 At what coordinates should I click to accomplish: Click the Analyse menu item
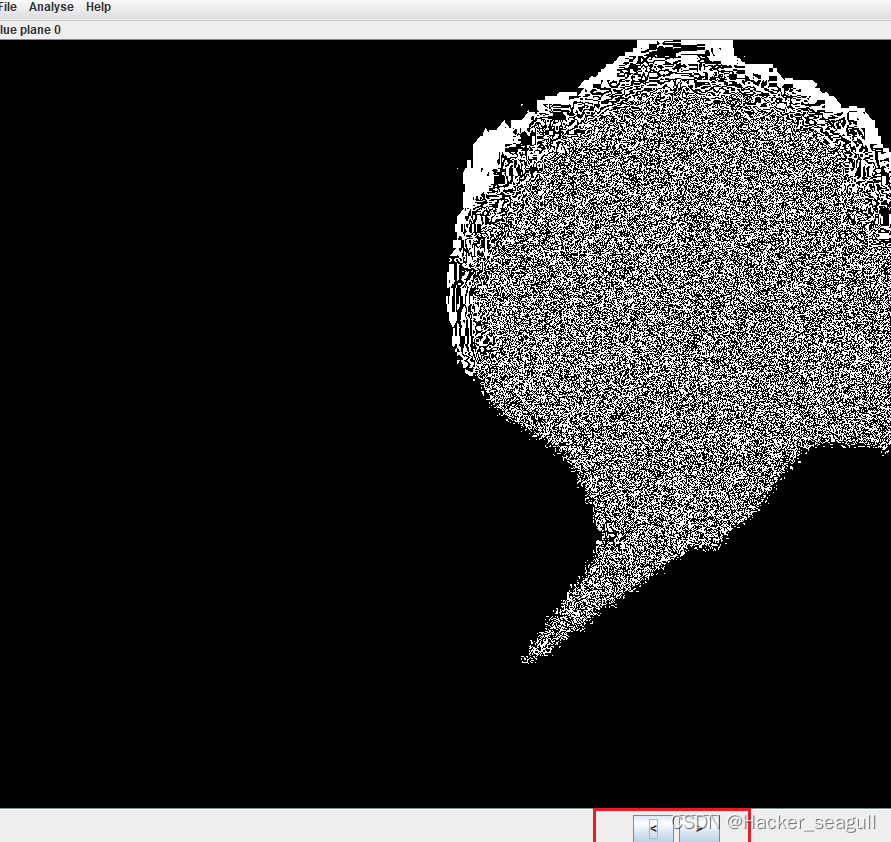(x=51, y=7)
